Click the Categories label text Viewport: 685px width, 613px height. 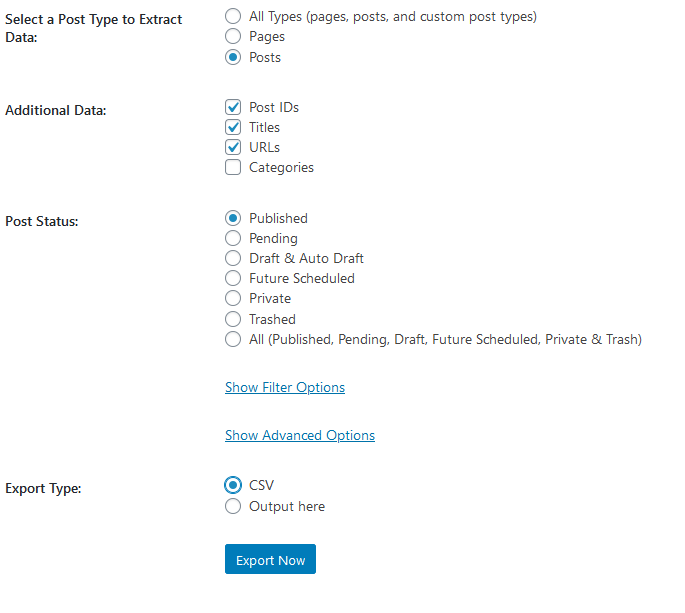point(281,168)
